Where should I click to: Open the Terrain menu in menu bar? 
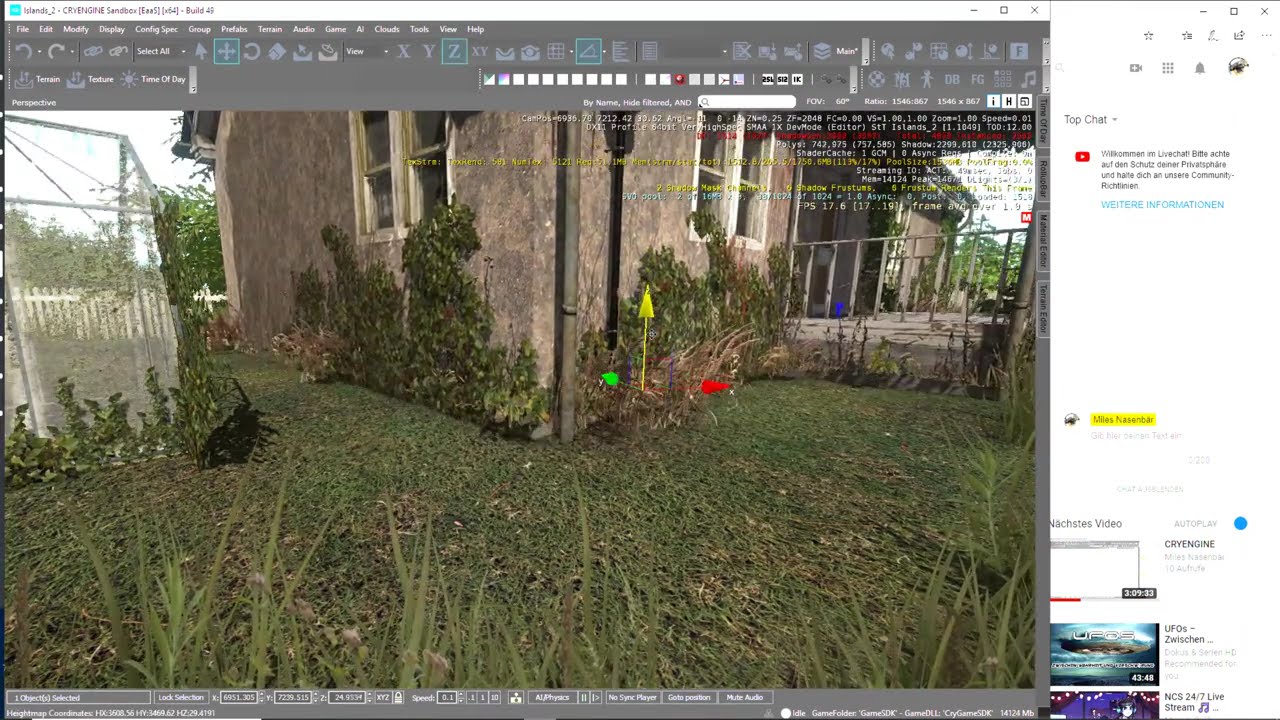tap(270, 29)
